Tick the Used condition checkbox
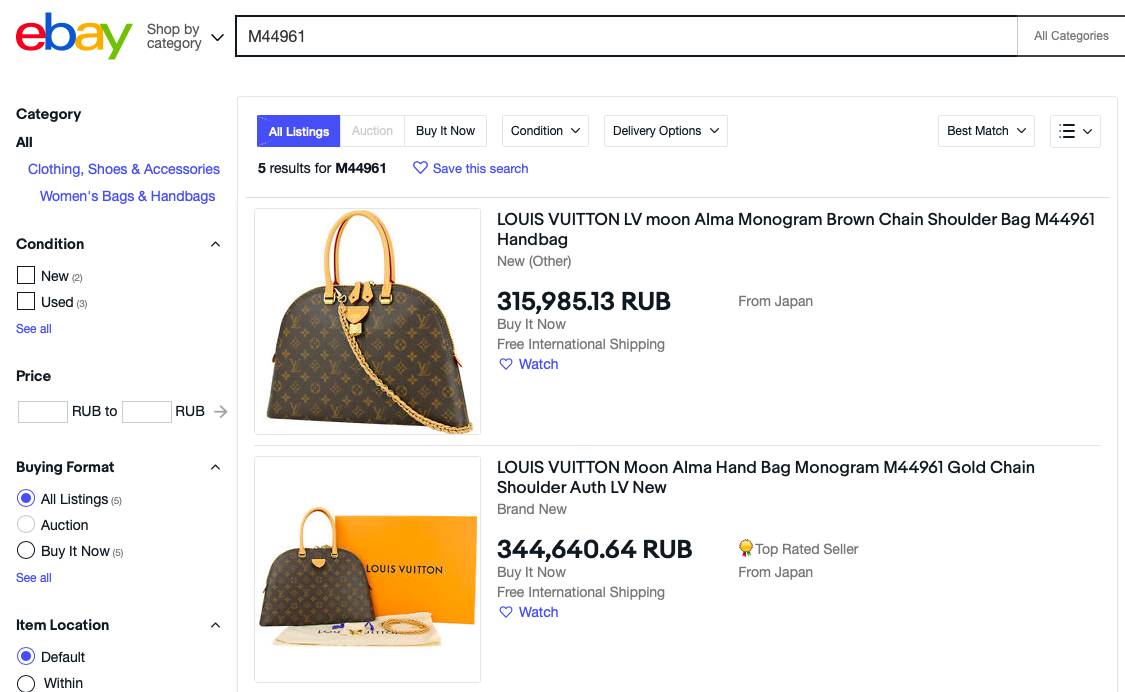 point(26,301)
